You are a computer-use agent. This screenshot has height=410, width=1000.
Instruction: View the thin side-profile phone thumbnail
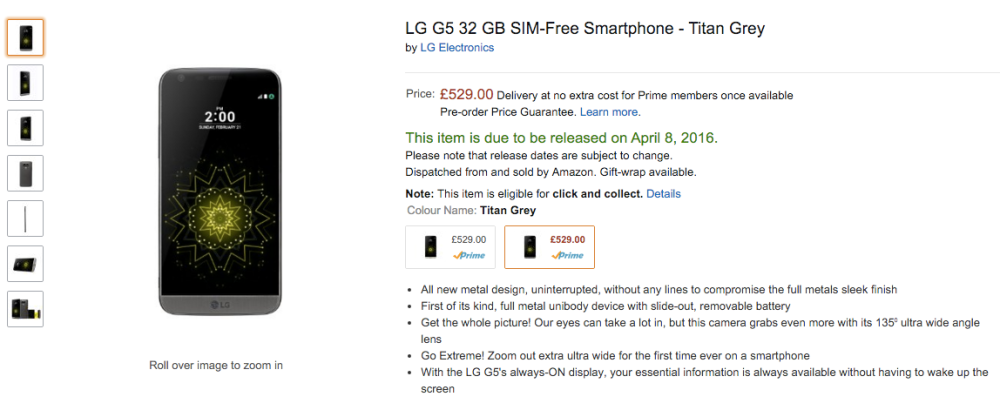point(25,218)
